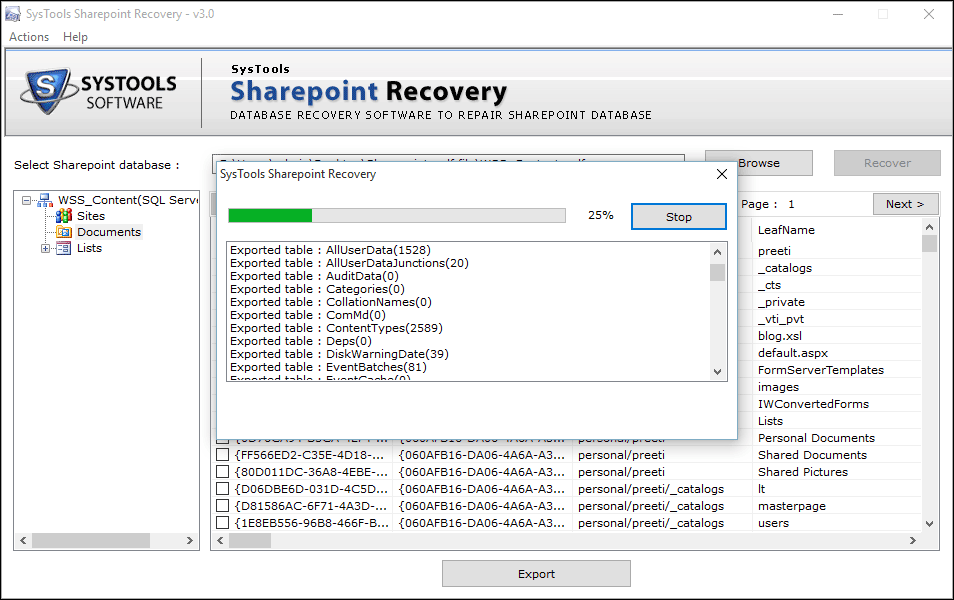Click the export log scrollbar thumb
This screenshot has width=954, height=600.
click(717, 272)
